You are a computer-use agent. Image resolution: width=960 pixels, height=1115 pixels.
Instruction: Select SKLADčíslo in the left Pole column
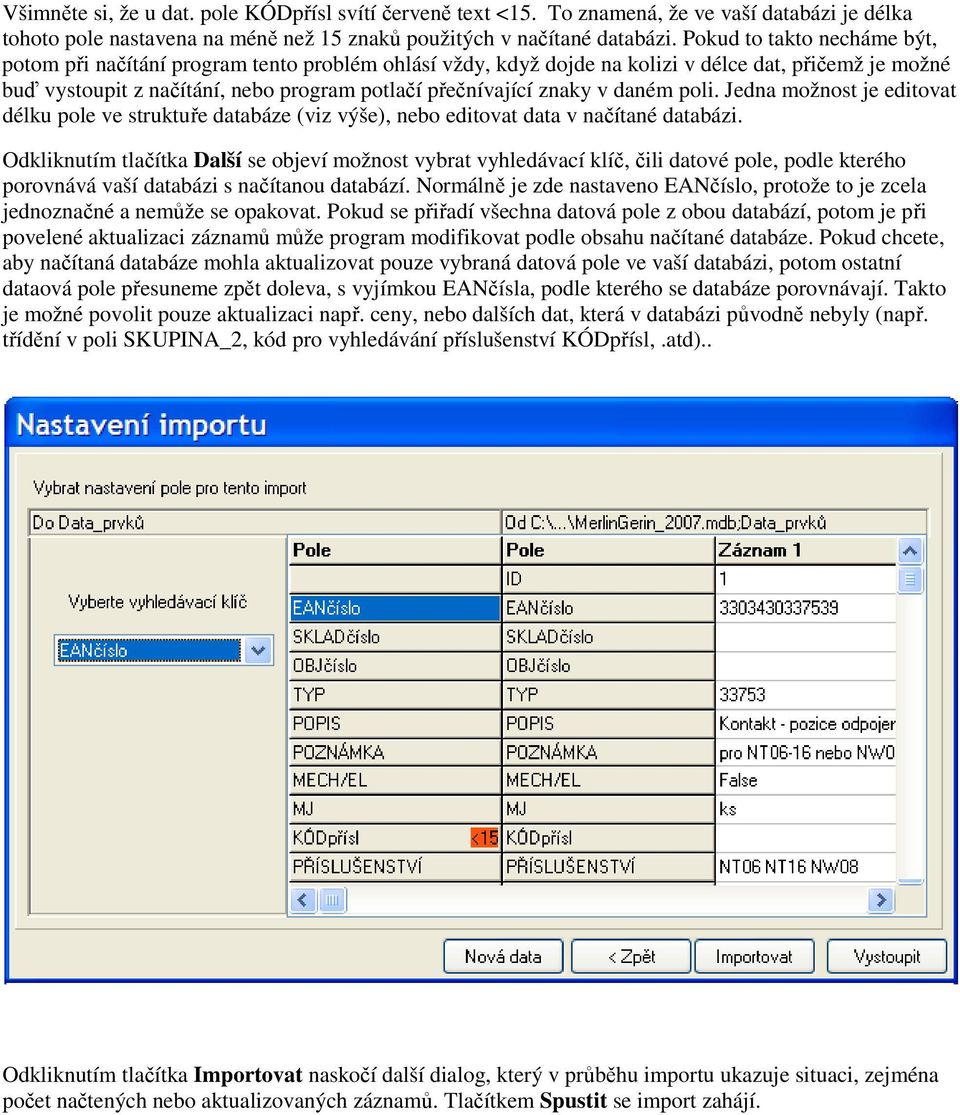click(x=395, y=636)
